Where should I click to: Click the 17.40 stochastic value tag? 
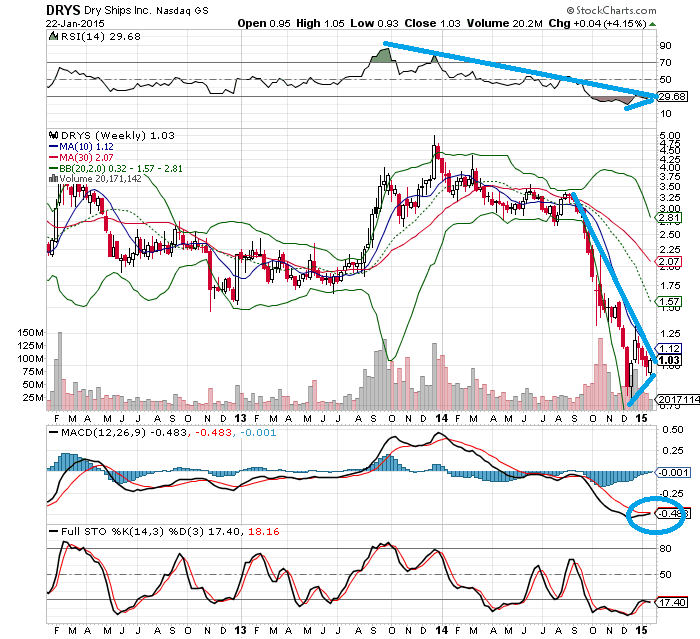(x=671, y=602)
